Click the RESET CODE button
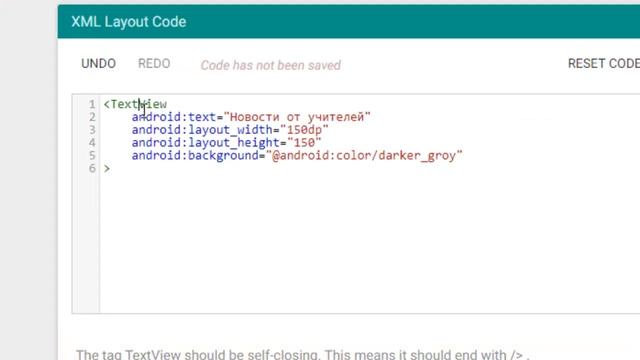This screenshot has width=640, height=360. 604,64
